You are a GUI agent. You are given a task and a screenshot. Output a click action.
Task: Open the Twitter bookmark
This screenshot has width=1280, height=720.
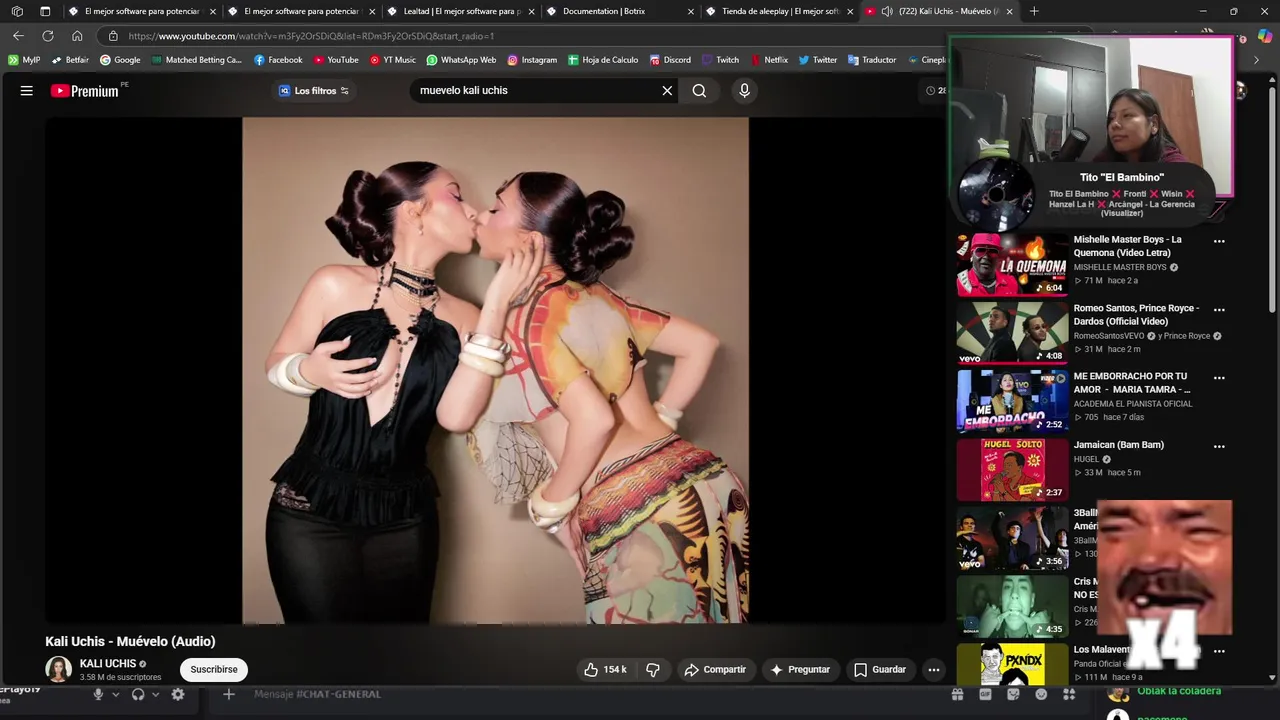(x=818, y=60)
